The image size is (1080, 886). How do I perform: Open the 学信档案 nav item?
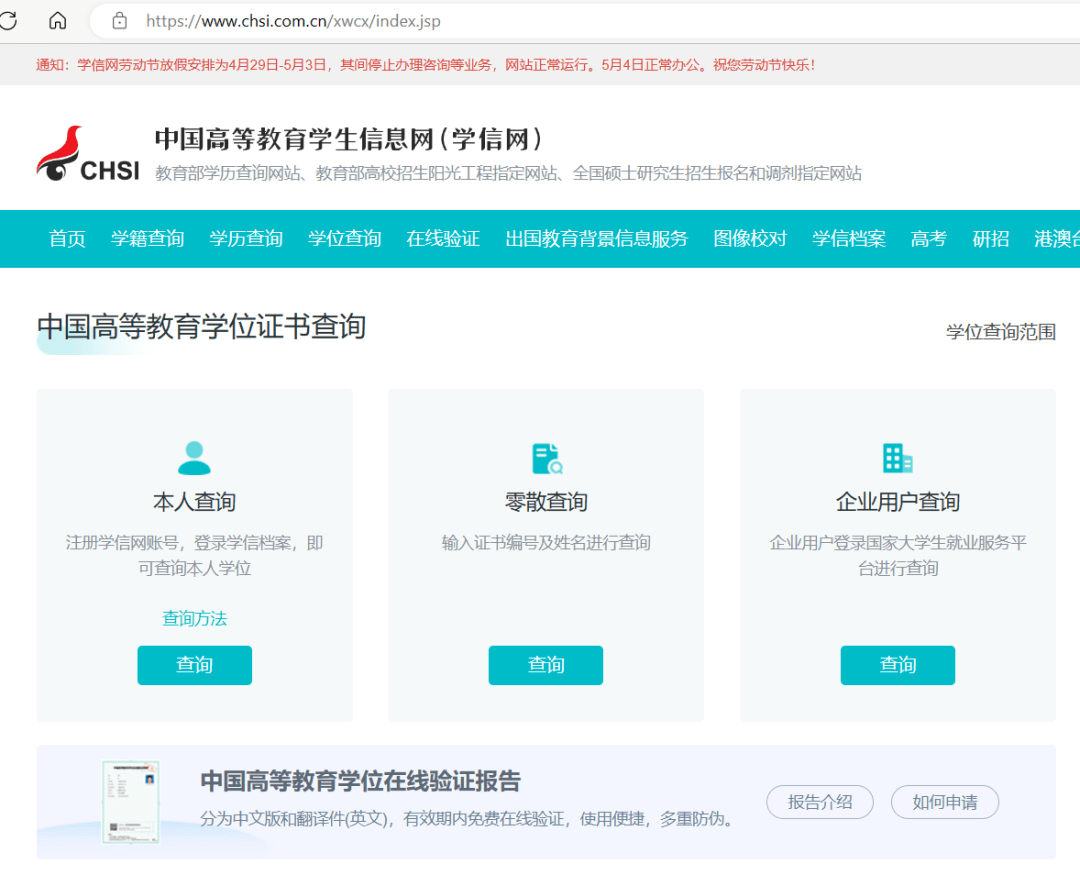(849, 238)
